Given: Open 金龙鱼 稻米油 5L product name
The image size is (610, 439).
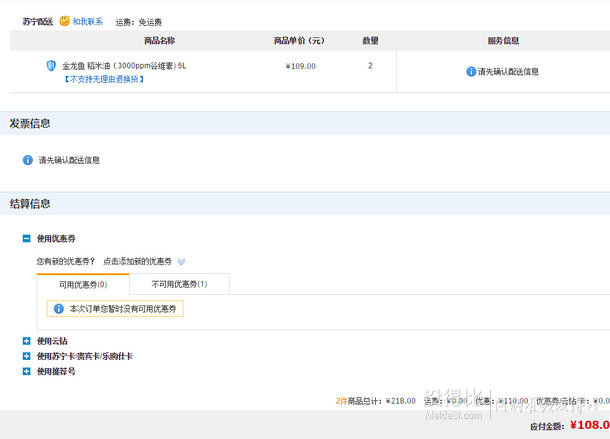Looking at the screenshot, I should pyautogui.click(x=124, y=66).
